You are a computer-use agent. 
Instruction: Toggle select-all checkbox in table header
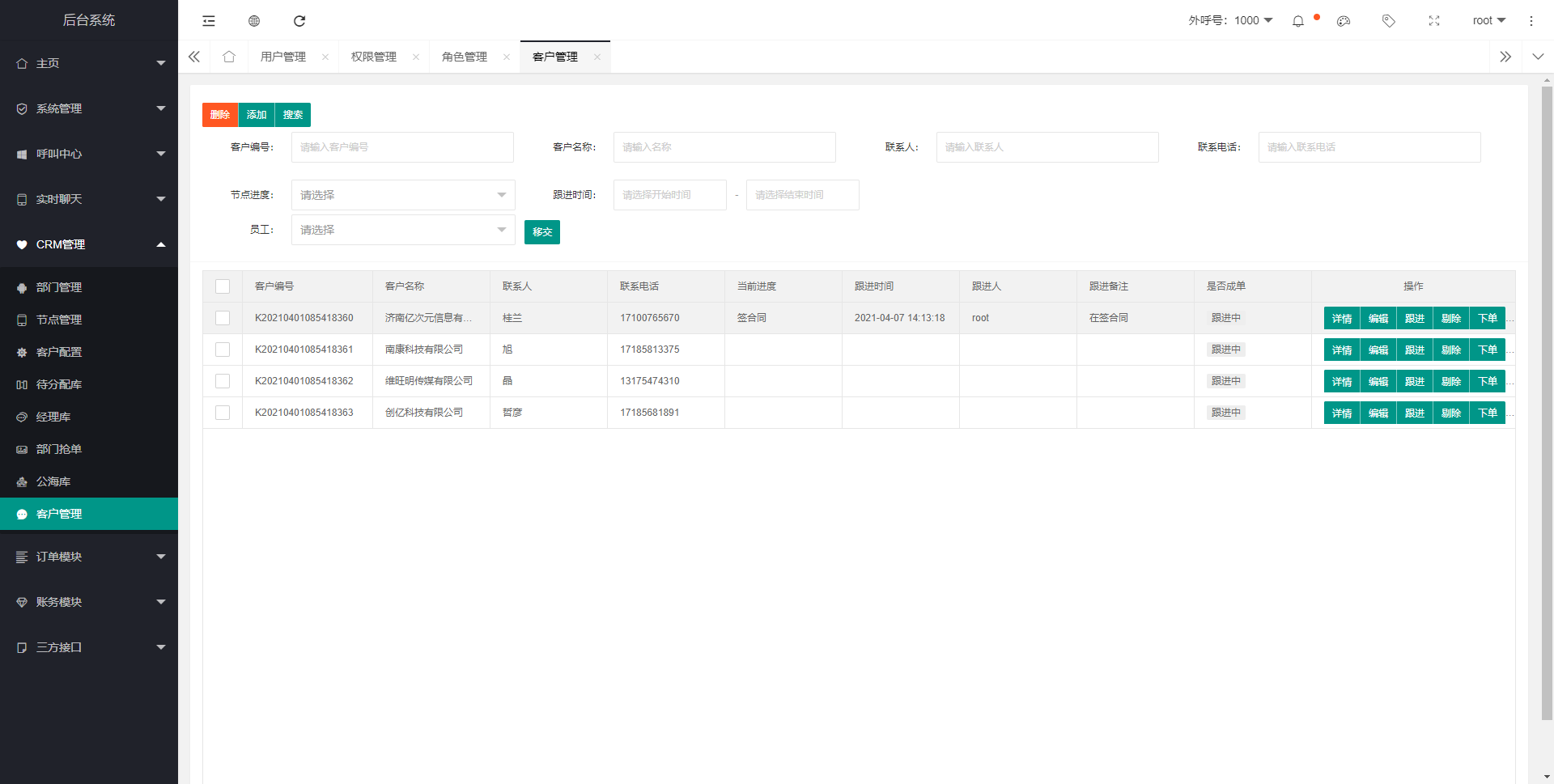coord(223,286)
